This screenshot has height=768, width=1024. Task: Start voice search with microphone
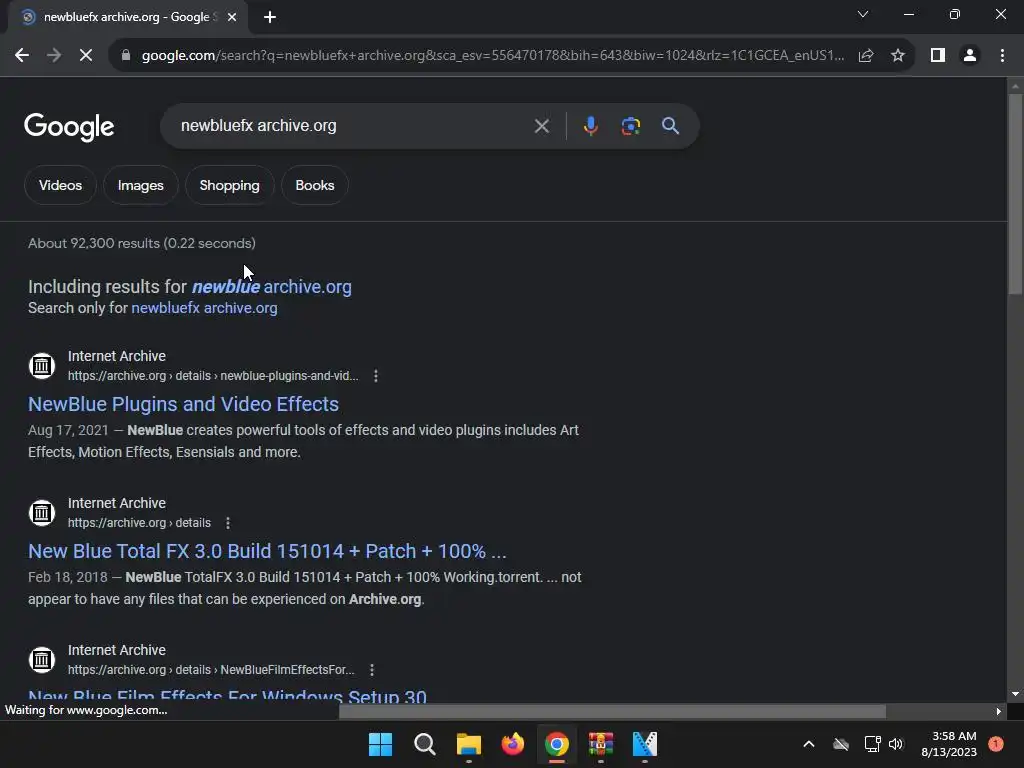590,126
